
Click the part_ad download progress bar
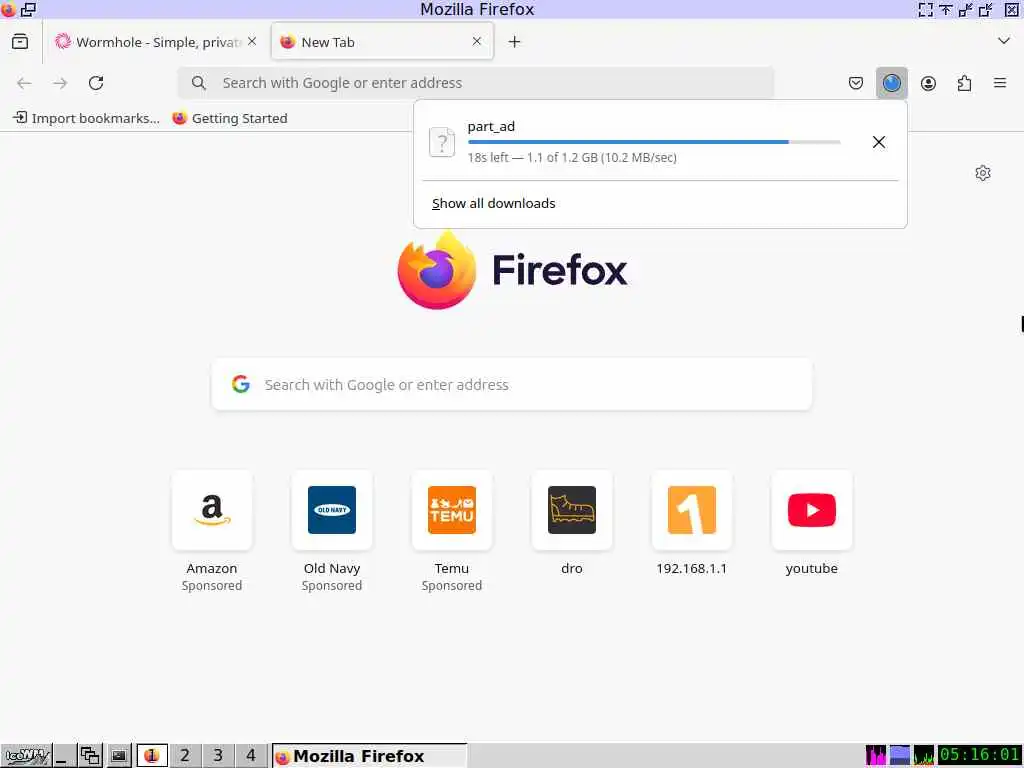654,142
